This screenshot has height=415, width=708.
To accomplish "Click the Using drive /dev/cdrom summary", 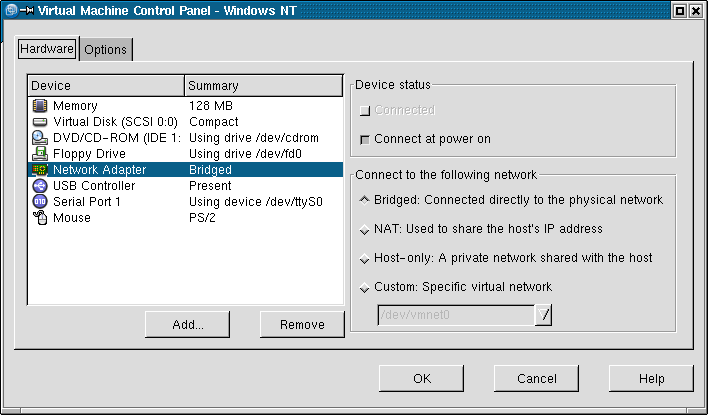I will 254,138.
